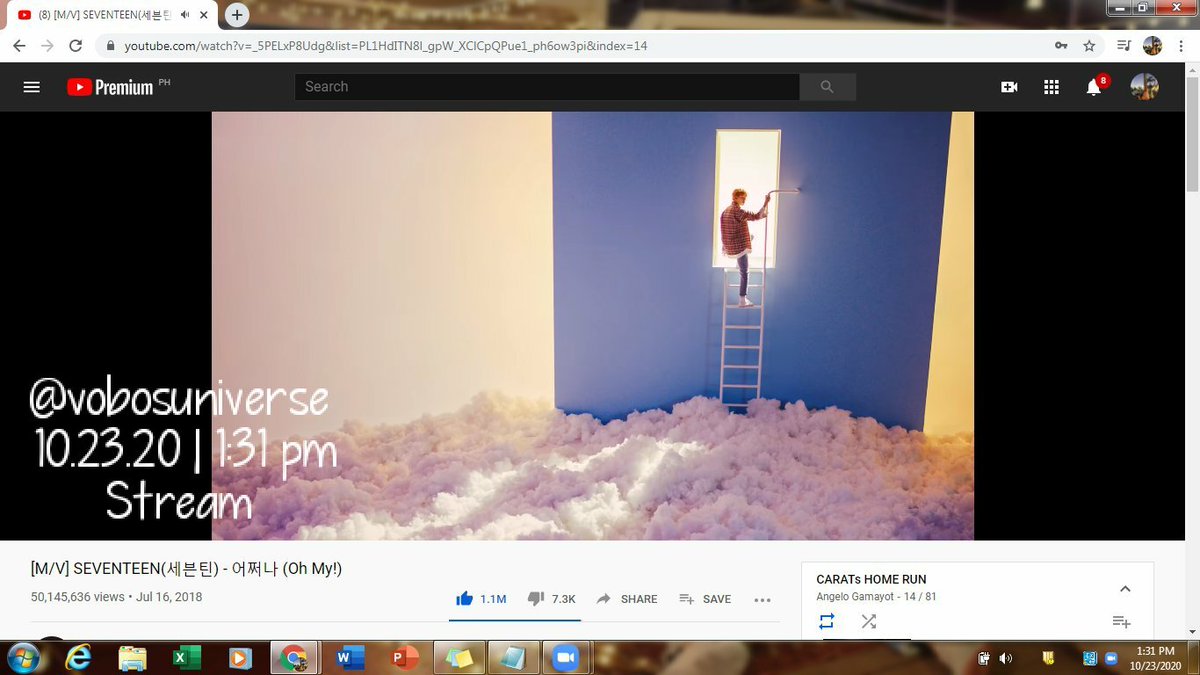Open the YouTube hamburger guide menu
The height and width of the screenshot is (675, 1200).
point(31,87)
